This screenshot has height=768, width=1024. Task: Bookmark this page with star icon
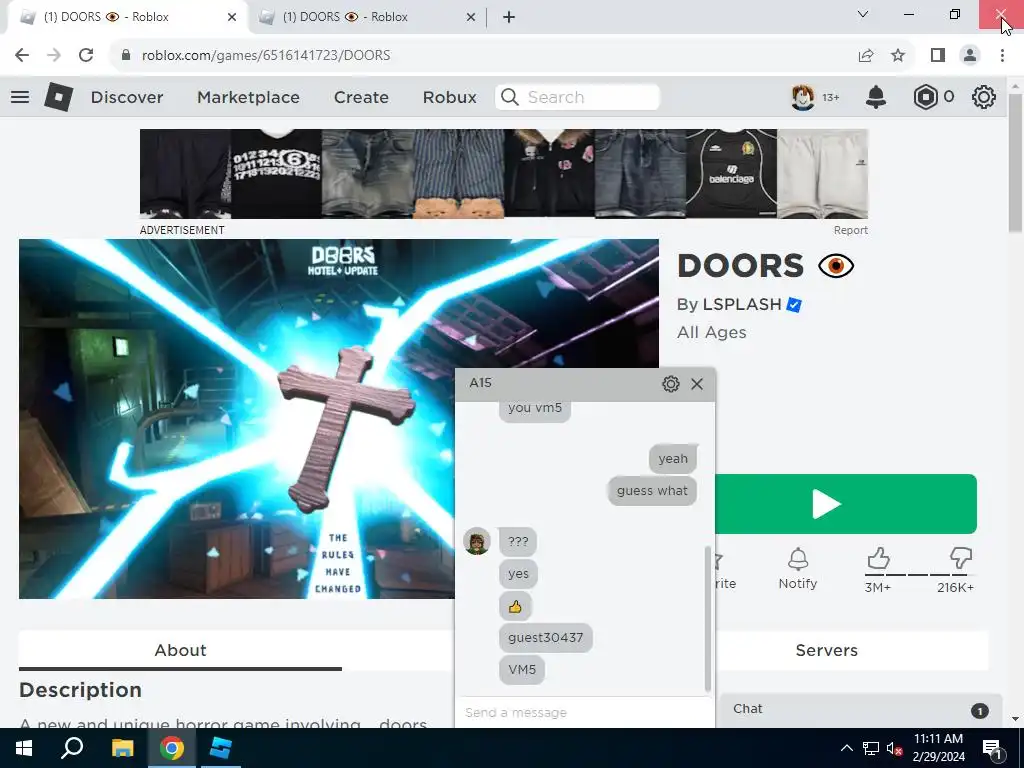coord(898,55)
